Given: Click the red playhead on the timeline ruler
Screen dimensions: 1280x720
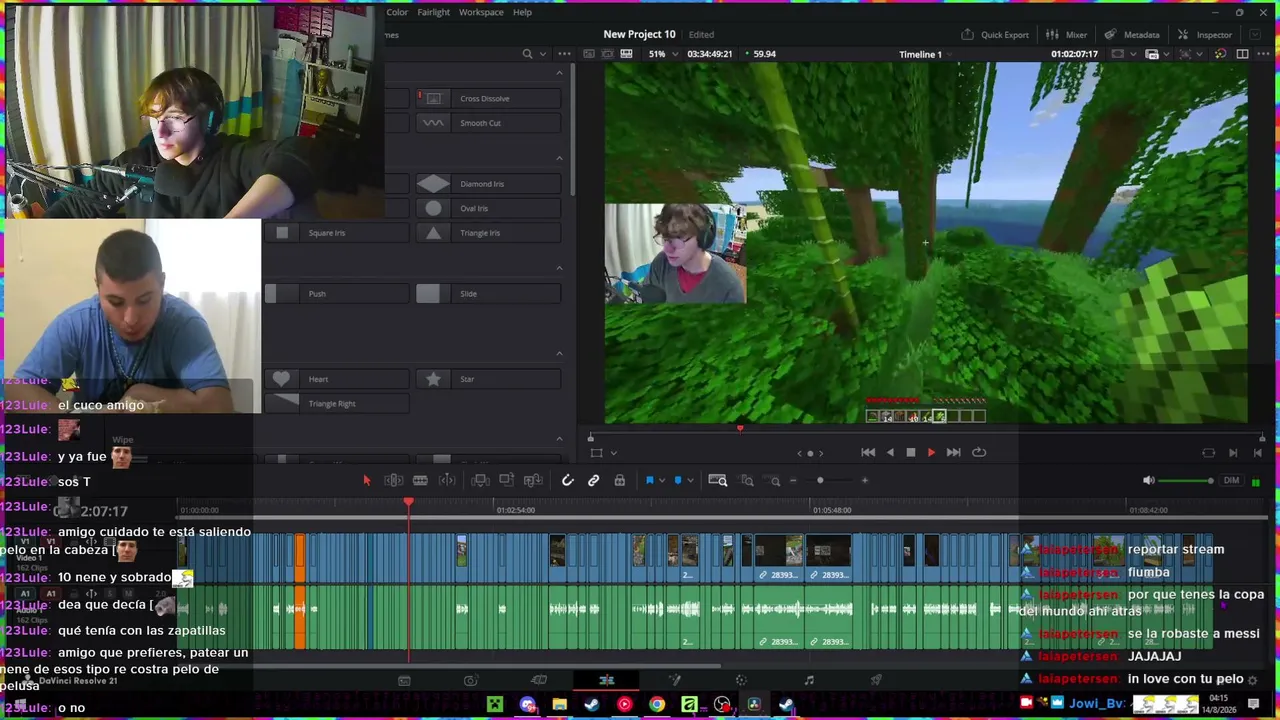Looking at the screenshot, I should click(x=408, y=503).
